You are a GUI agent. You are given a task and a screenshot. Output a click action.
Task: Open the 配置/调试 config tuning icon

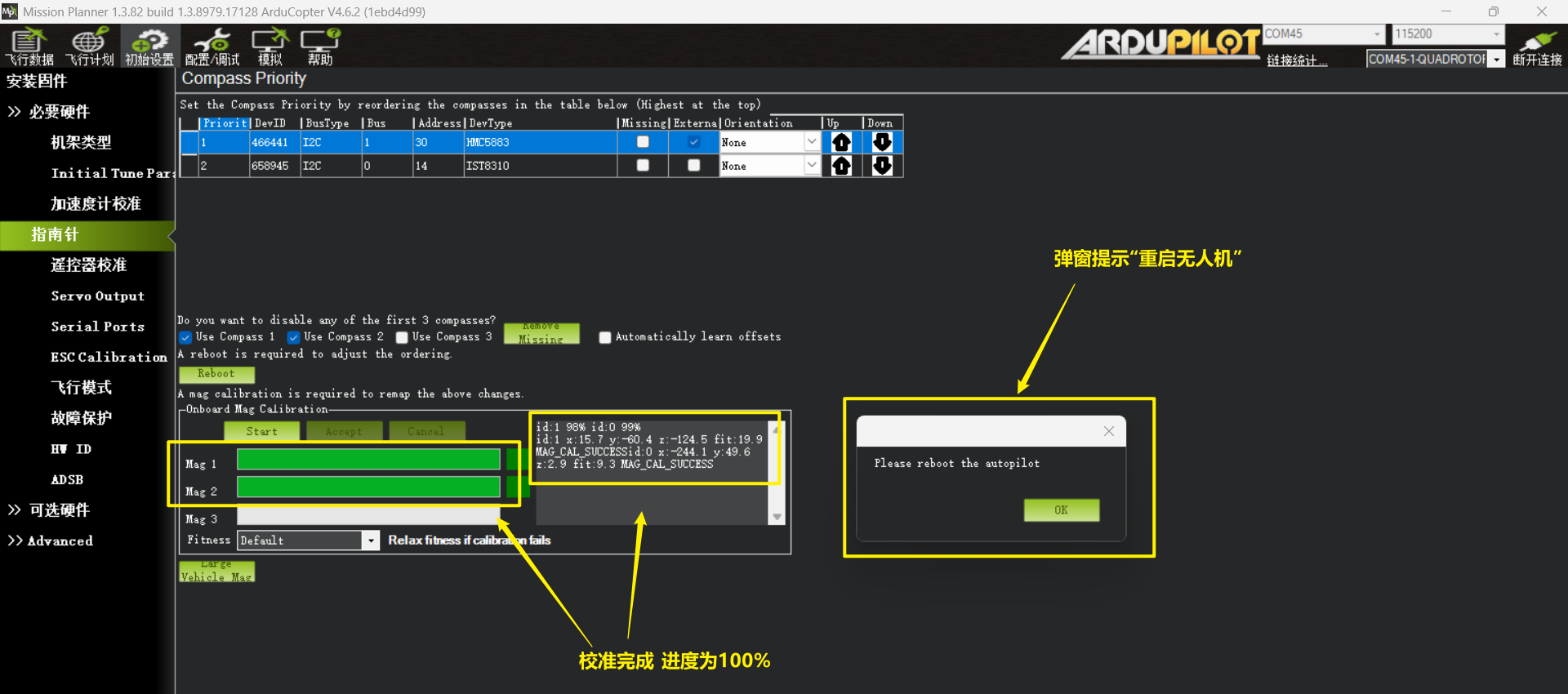(x=212, y=47)
